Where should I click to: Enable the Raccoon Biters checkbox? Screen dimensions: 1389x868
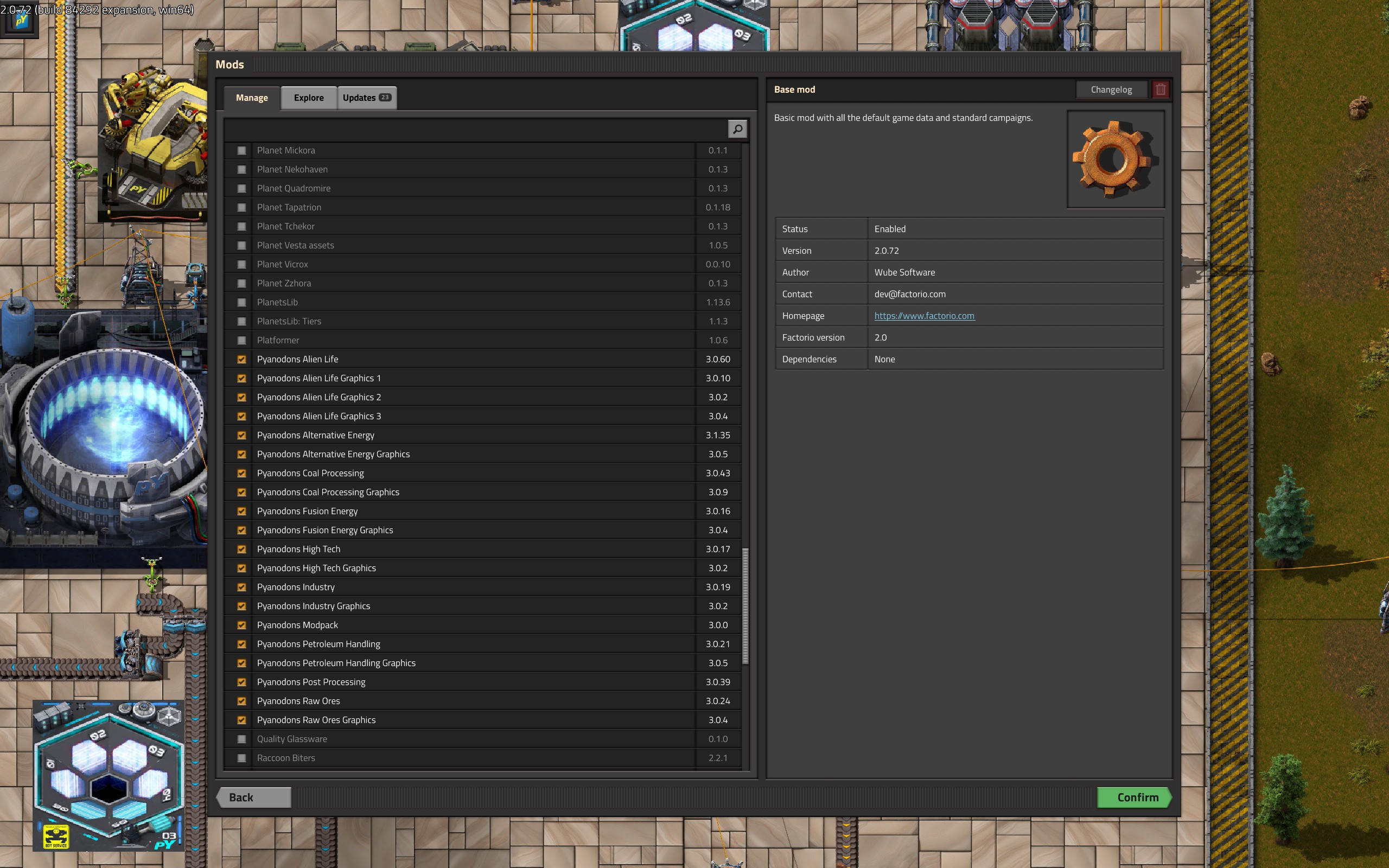pos(241,758)
